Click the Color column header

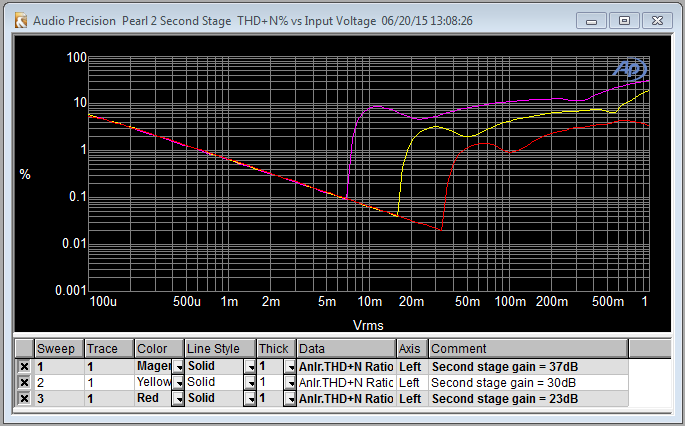(159, 349)
